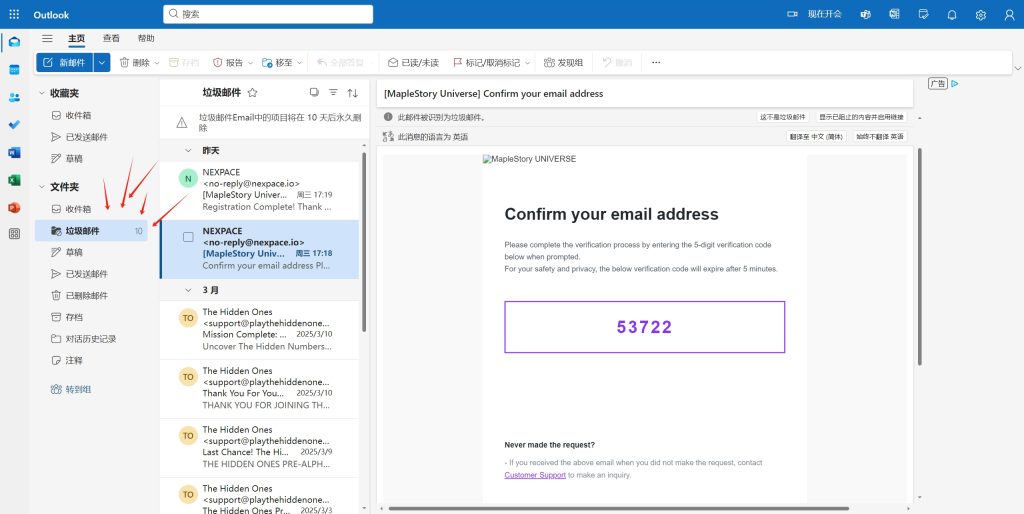Open the People app in left rail
The height and width of the screenshot is (514, 1024).
(14, 97)
